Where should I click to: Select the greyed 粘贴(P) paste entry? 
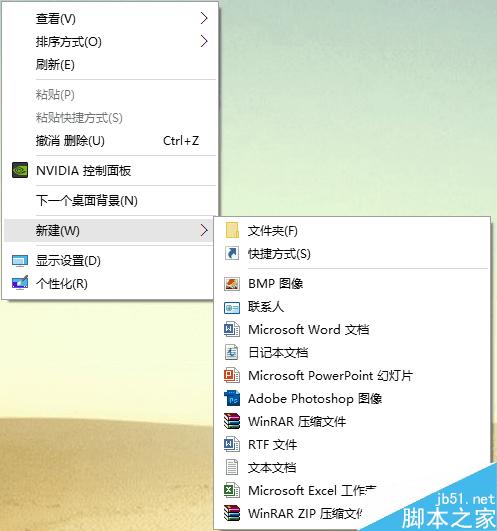110,94
